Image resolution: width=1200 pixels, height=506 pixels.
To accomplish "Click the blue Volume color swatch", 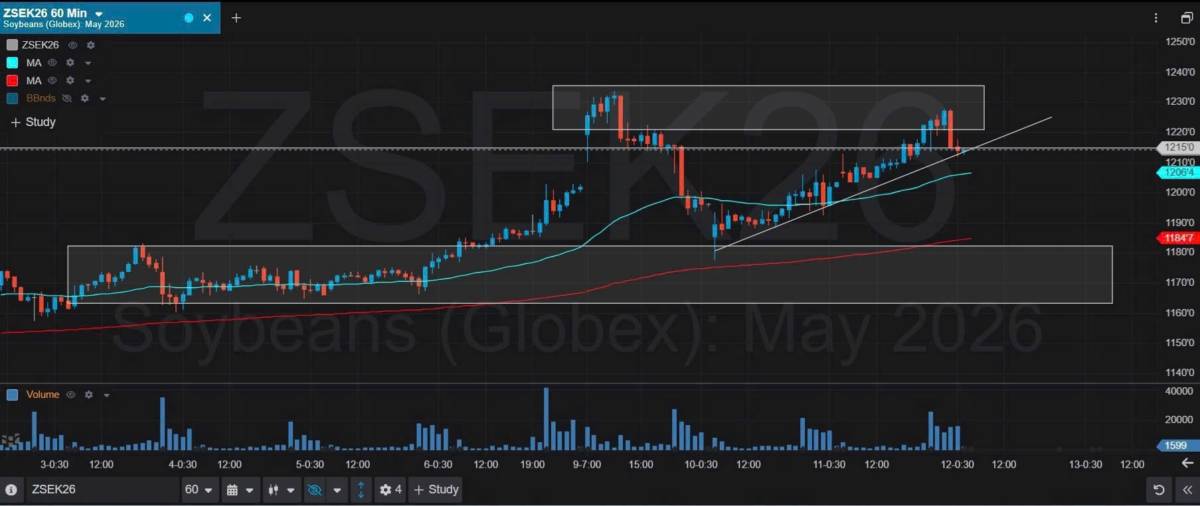I will 12,395.
